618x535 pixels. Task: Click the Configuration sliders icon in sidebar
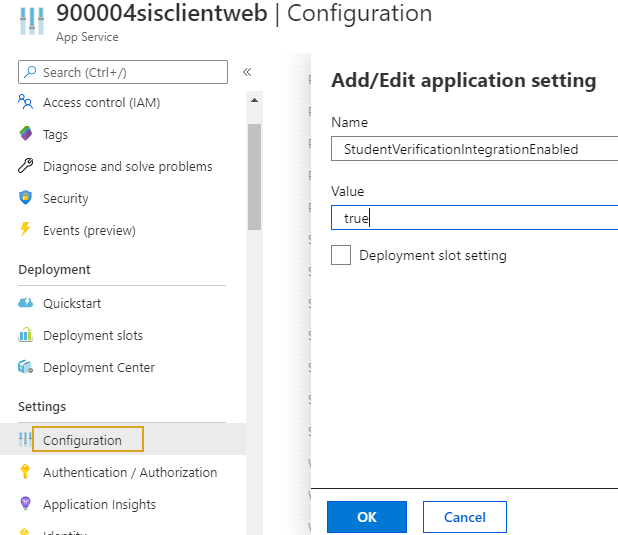point(25,440)
